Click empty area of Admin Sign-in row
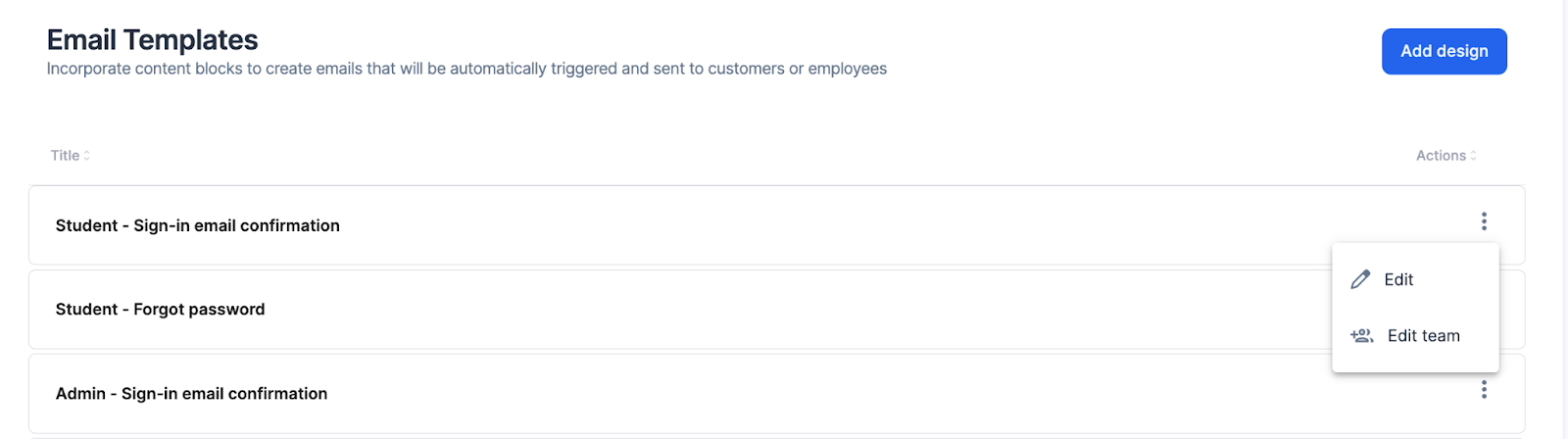1568x439 pixels. click(882, 394)
